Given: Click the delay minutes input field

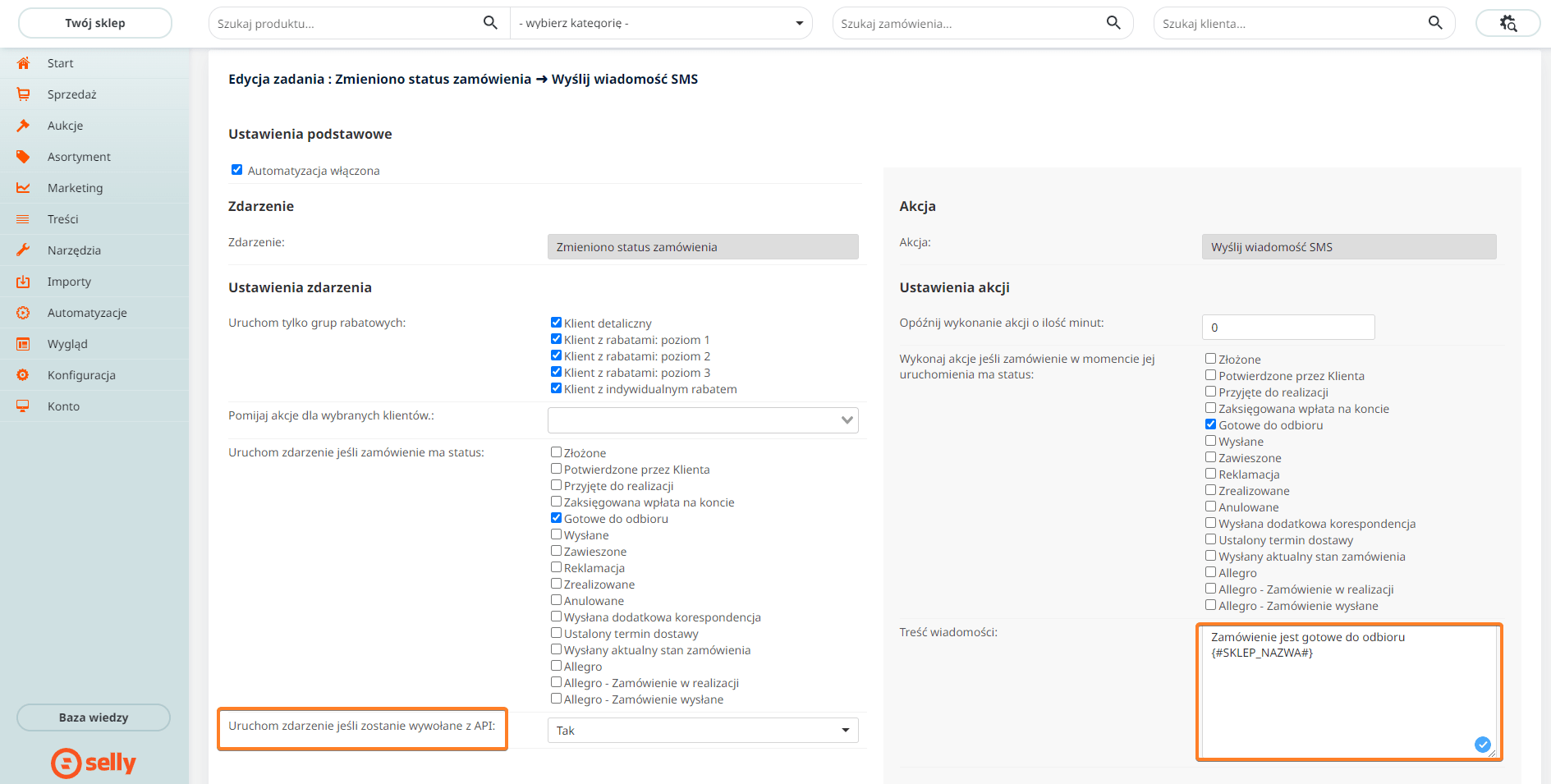Looking at the screenshot, I should [1287, 328].
